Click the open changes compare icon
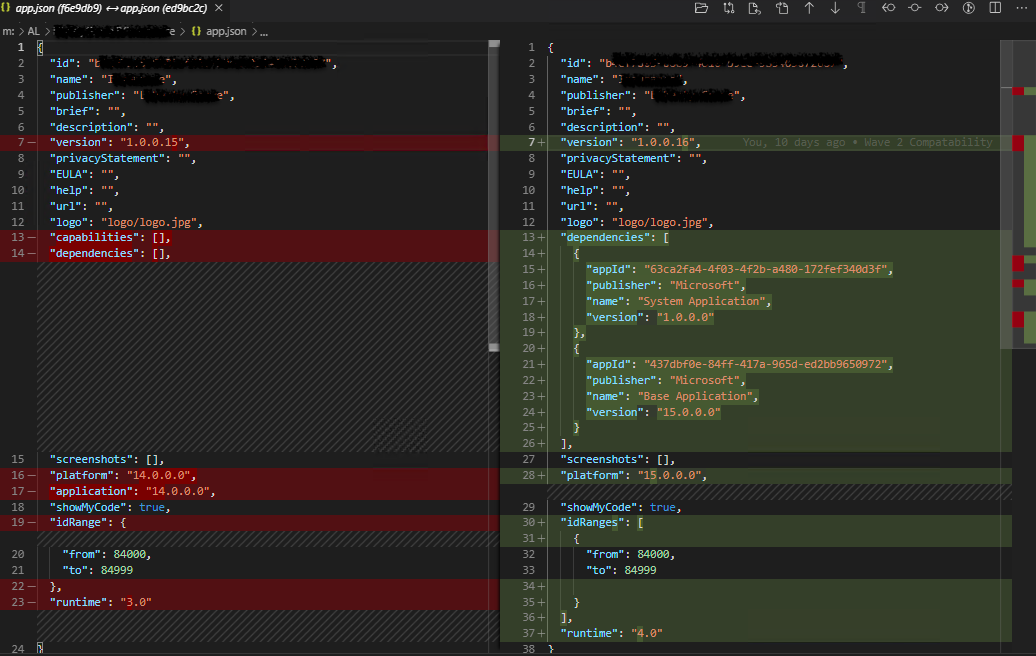The width and height of the screenshot is (1036, 656). click(728, 8)
